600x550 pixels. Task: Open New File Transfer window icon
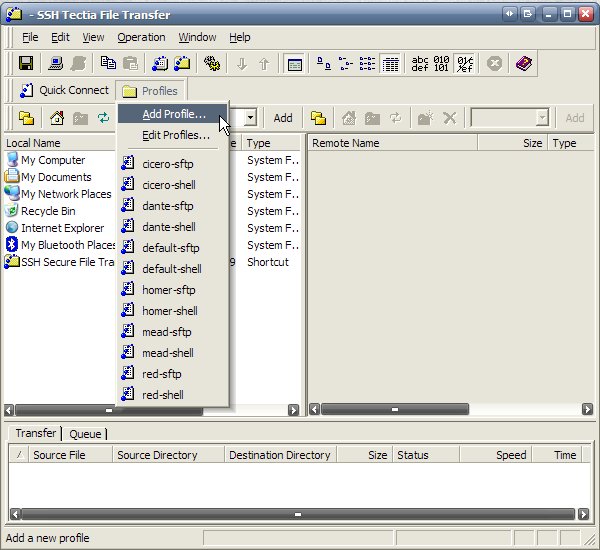182,63
